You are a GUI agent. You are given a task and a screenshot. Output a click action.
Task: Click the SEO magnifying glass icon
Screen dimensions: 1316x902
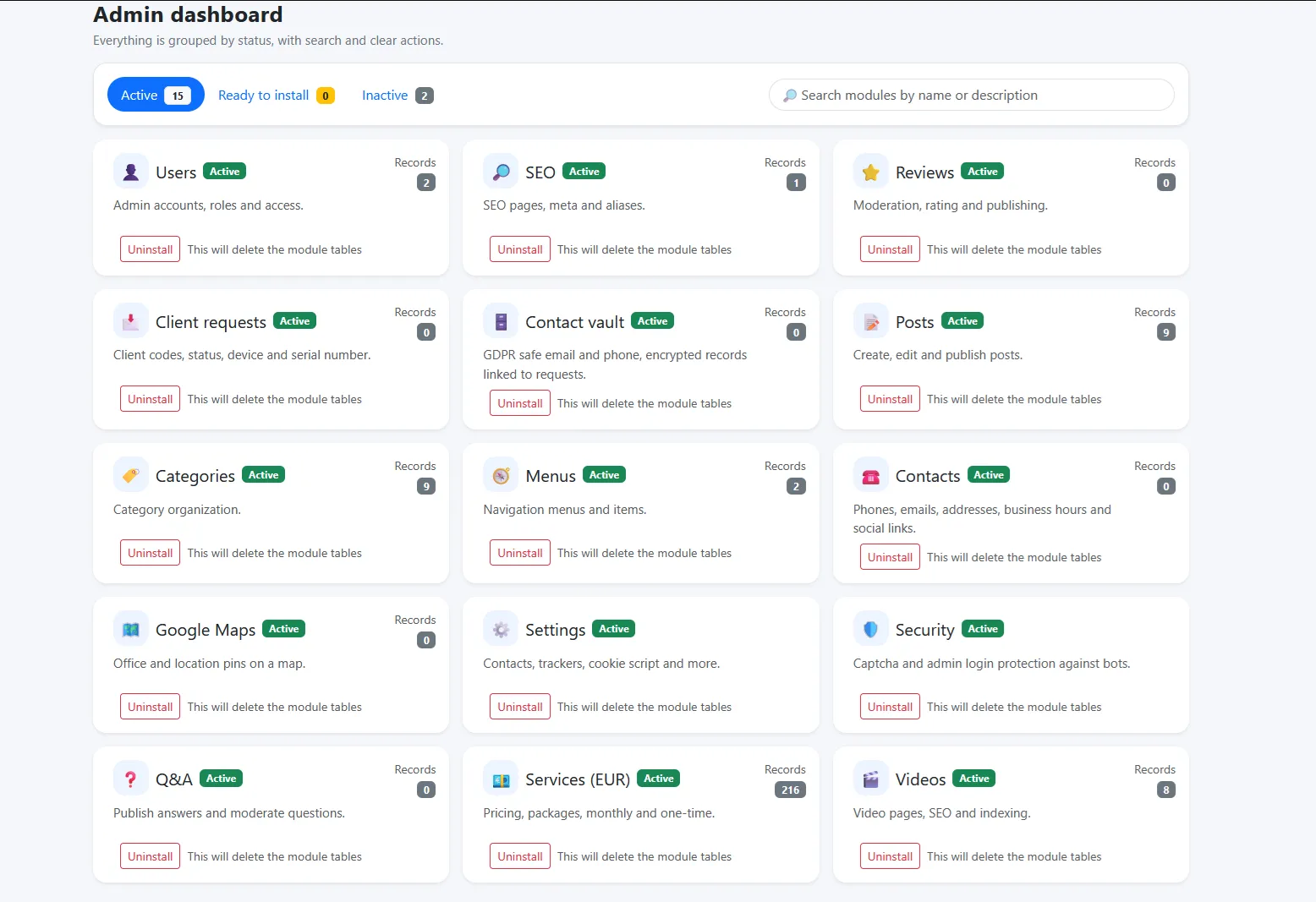click(501, 172)
